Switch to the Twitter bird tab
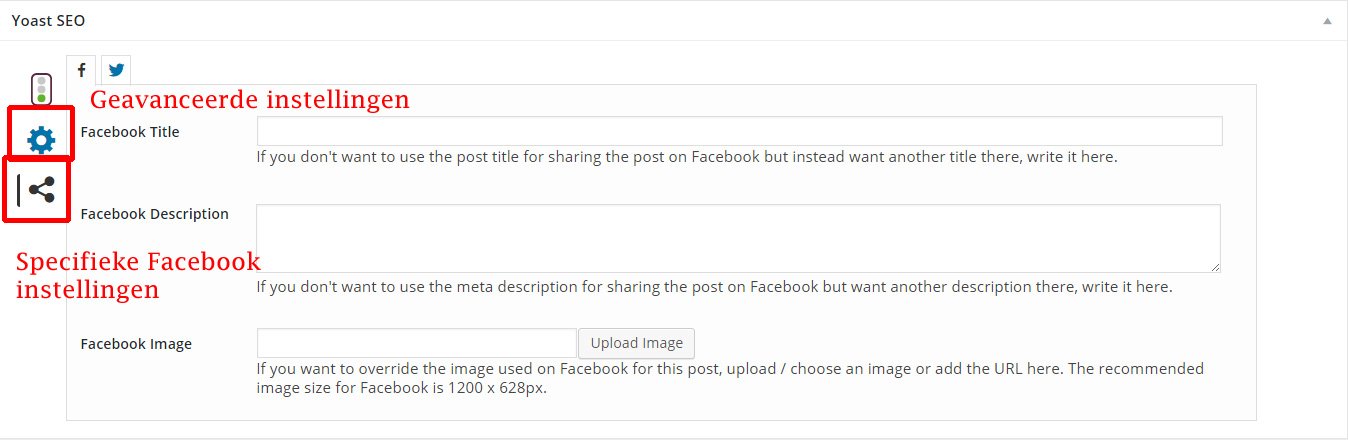 [x=116, y=70]
